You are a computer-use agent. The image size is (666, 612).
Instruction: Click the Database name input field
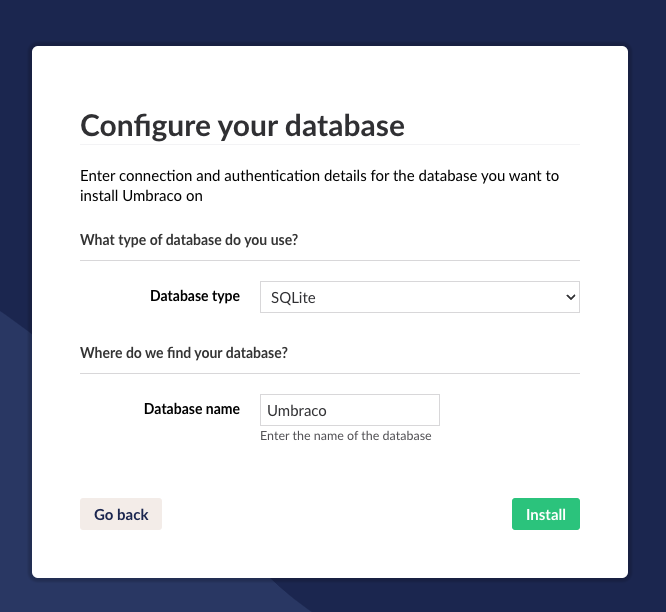[x=350, y=410]
